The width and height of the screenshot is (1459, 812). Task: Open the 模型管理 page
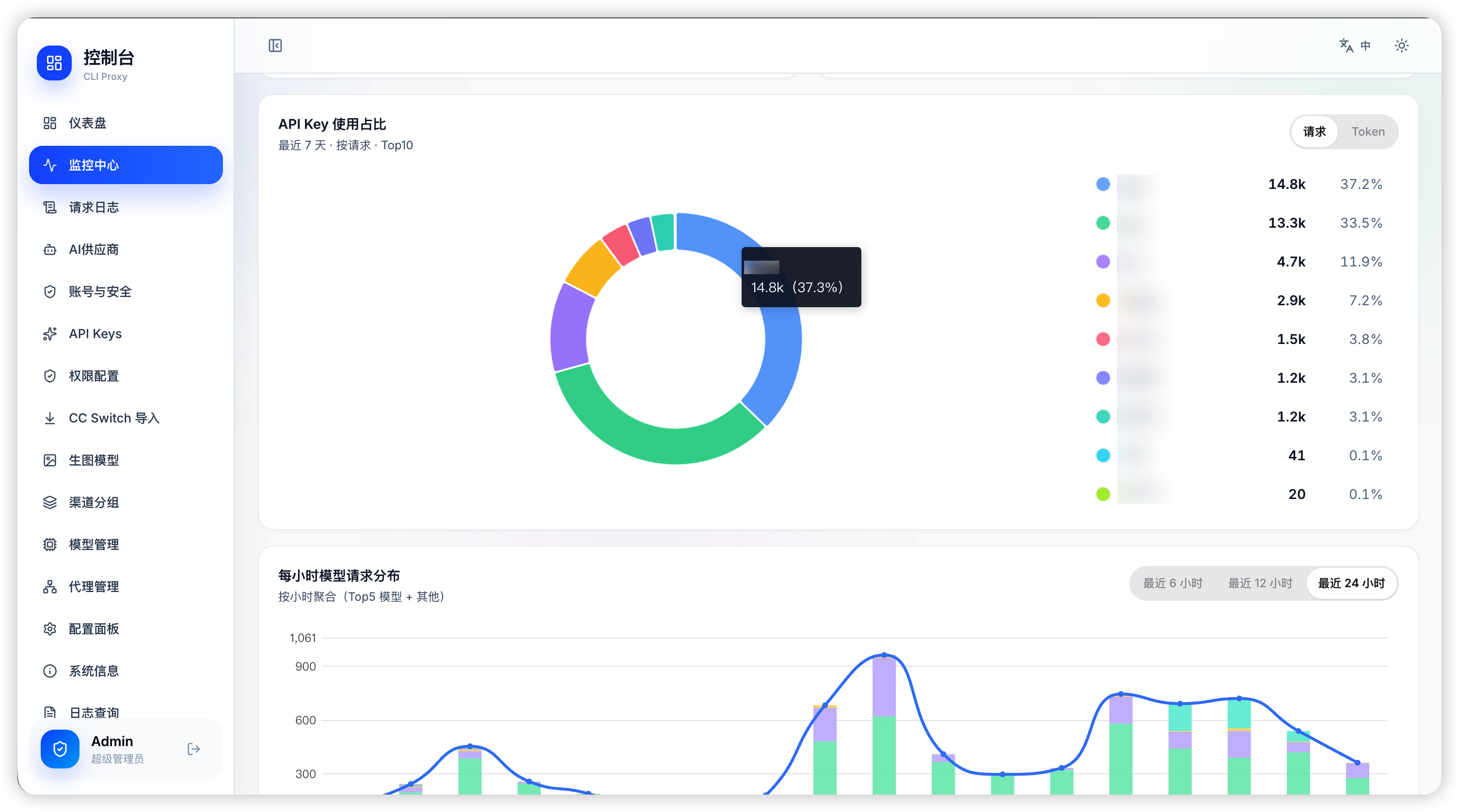coord(126,545)
